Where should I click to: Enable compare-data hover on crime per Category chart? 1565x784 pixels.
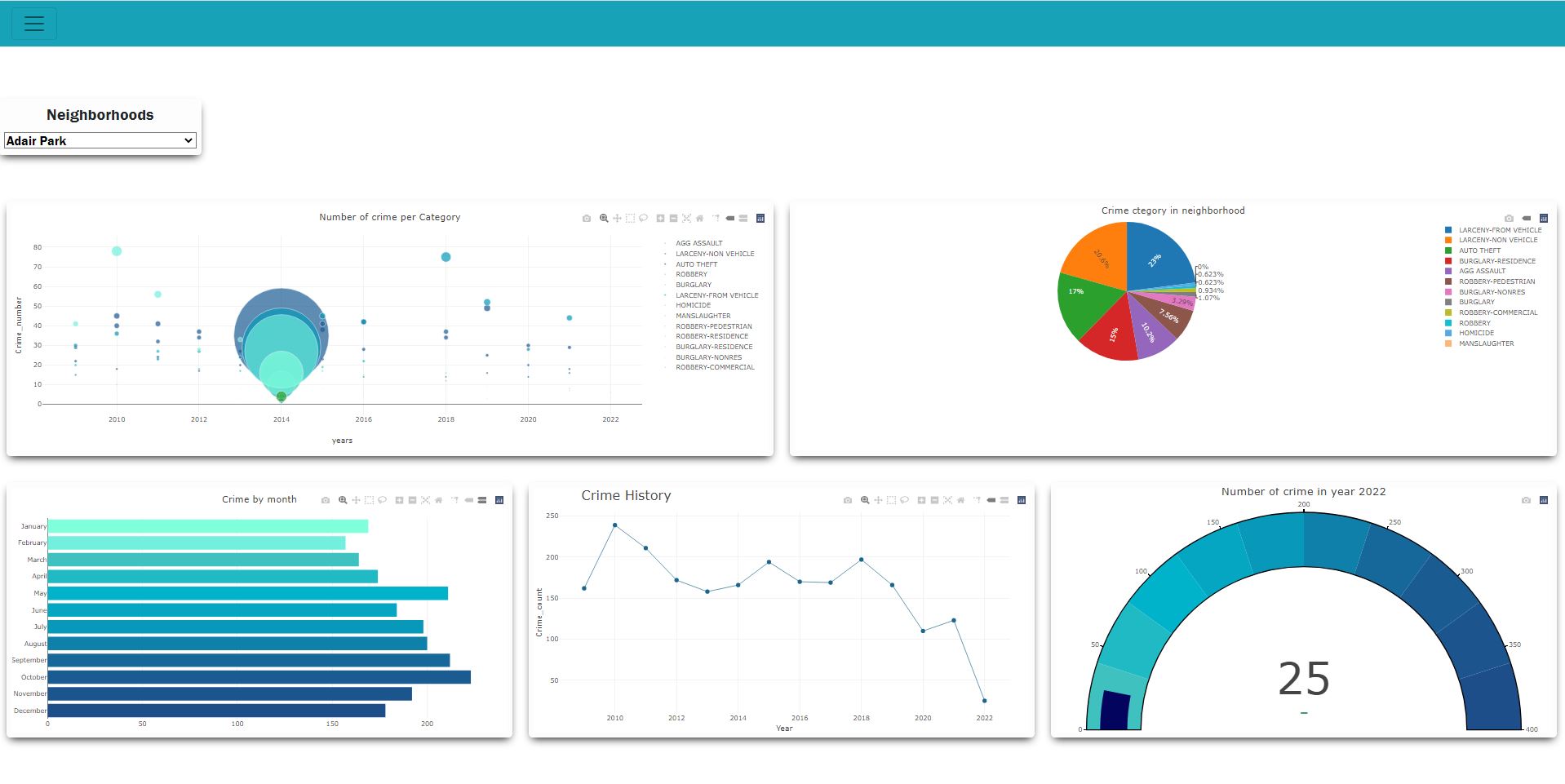click(x=743, y=218)
